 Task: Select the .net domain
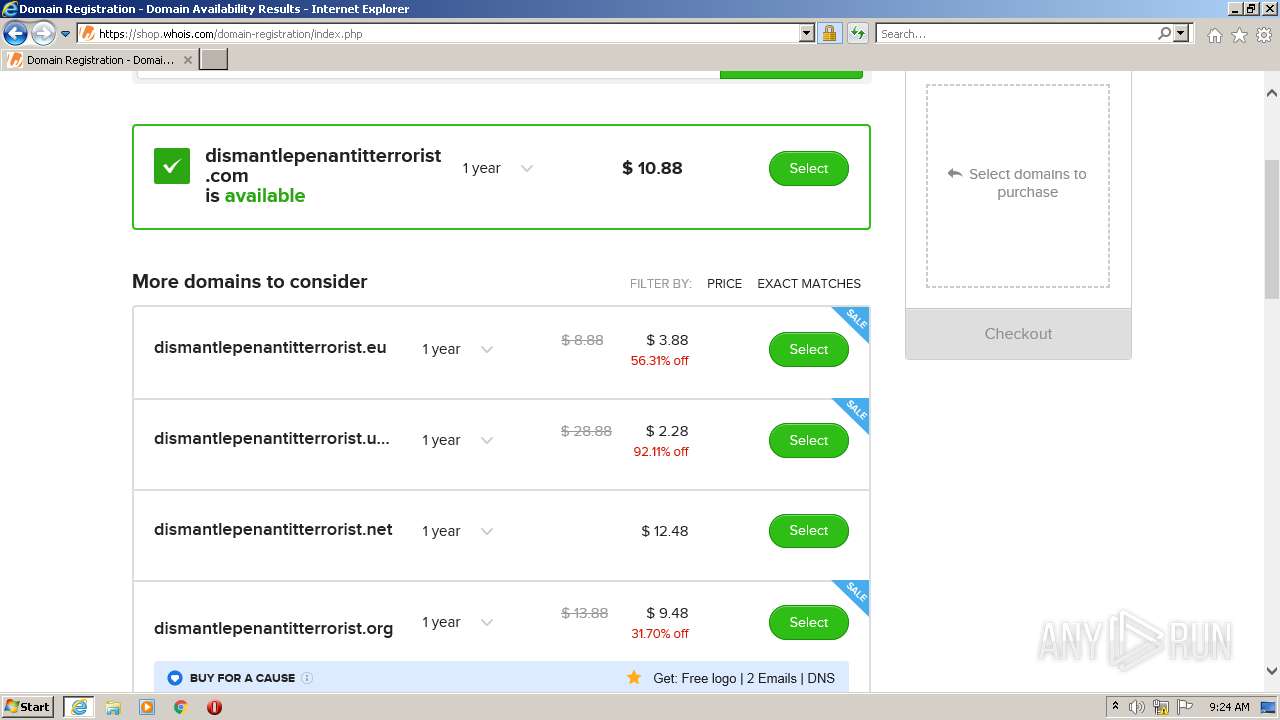[x=808, y=530]
